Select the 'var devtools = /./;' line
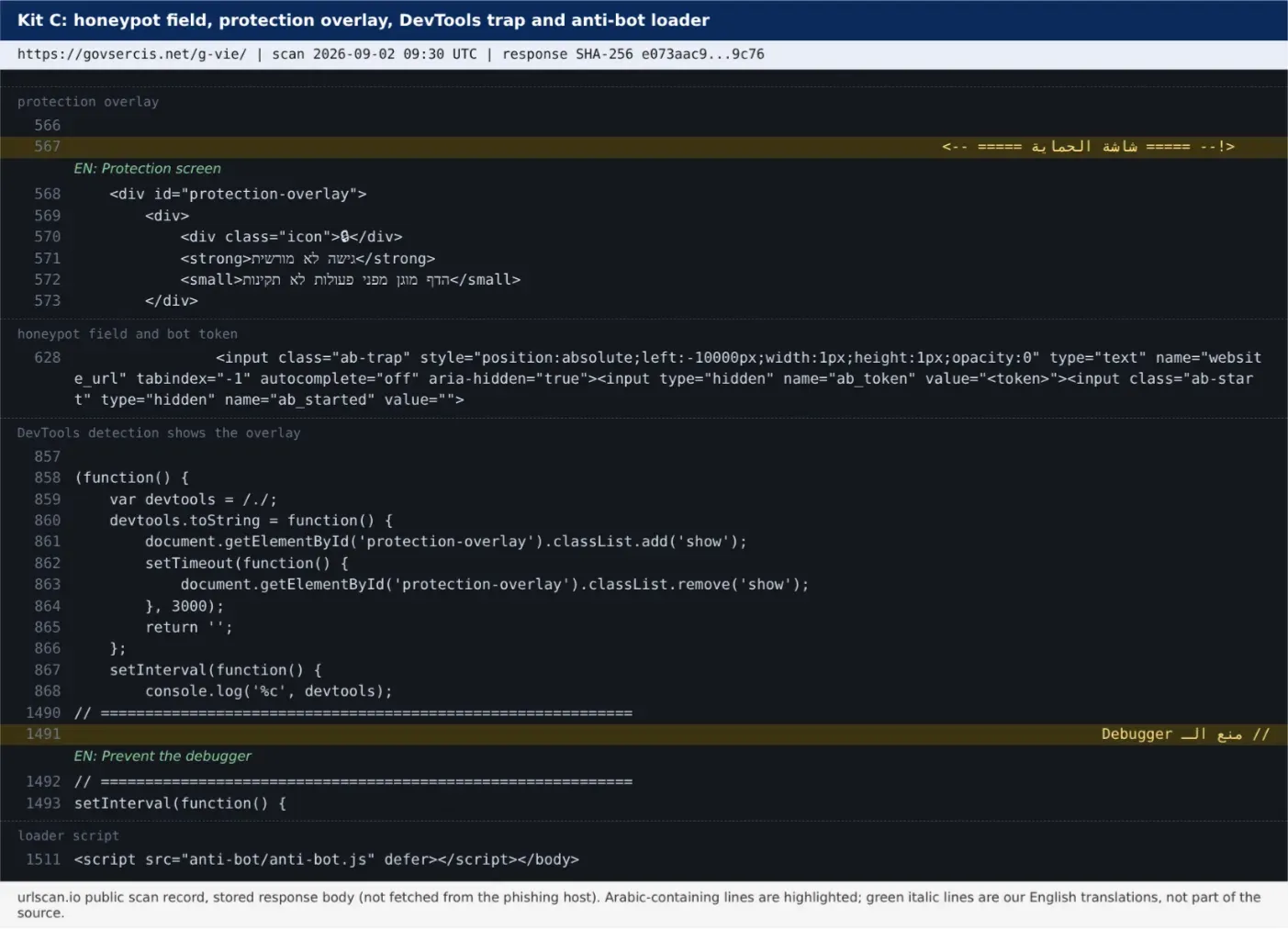Screen dimensions: 1288x930 tap(193, 499)
